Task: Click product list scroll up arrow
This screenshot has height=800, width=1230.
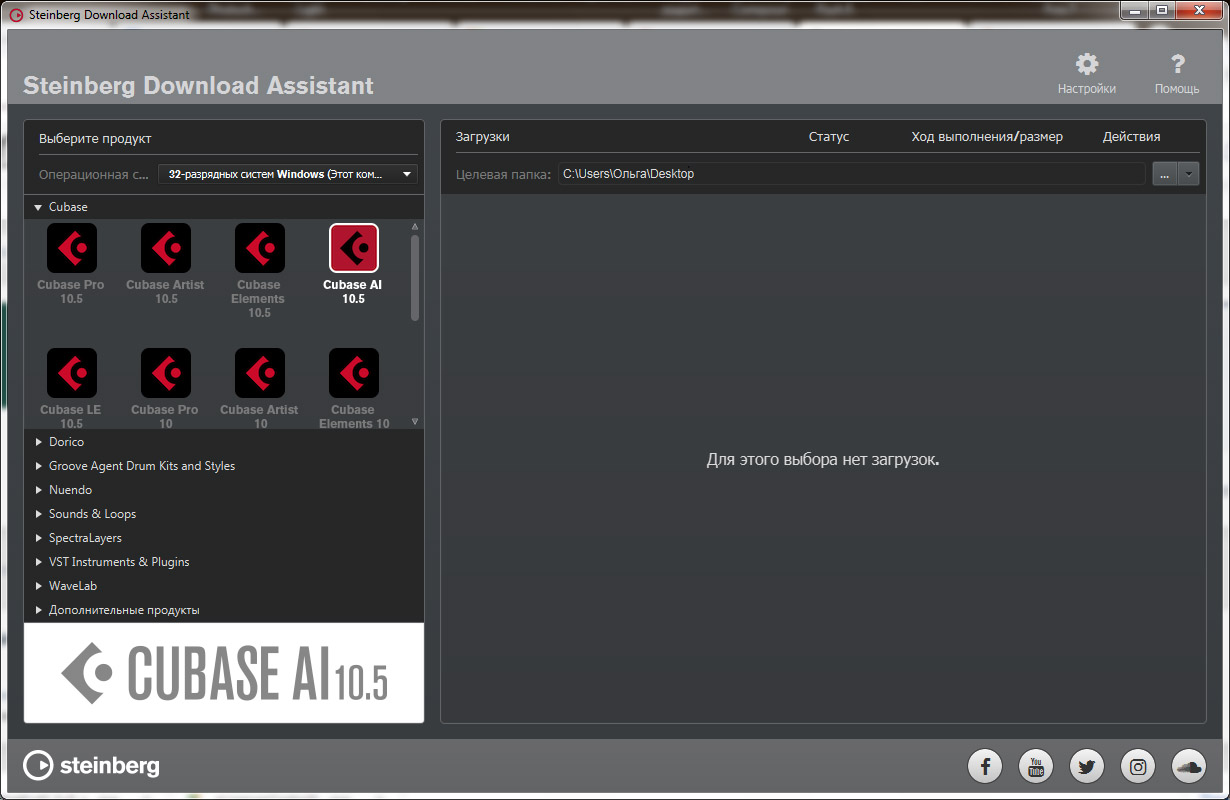Action: [415, 227]
